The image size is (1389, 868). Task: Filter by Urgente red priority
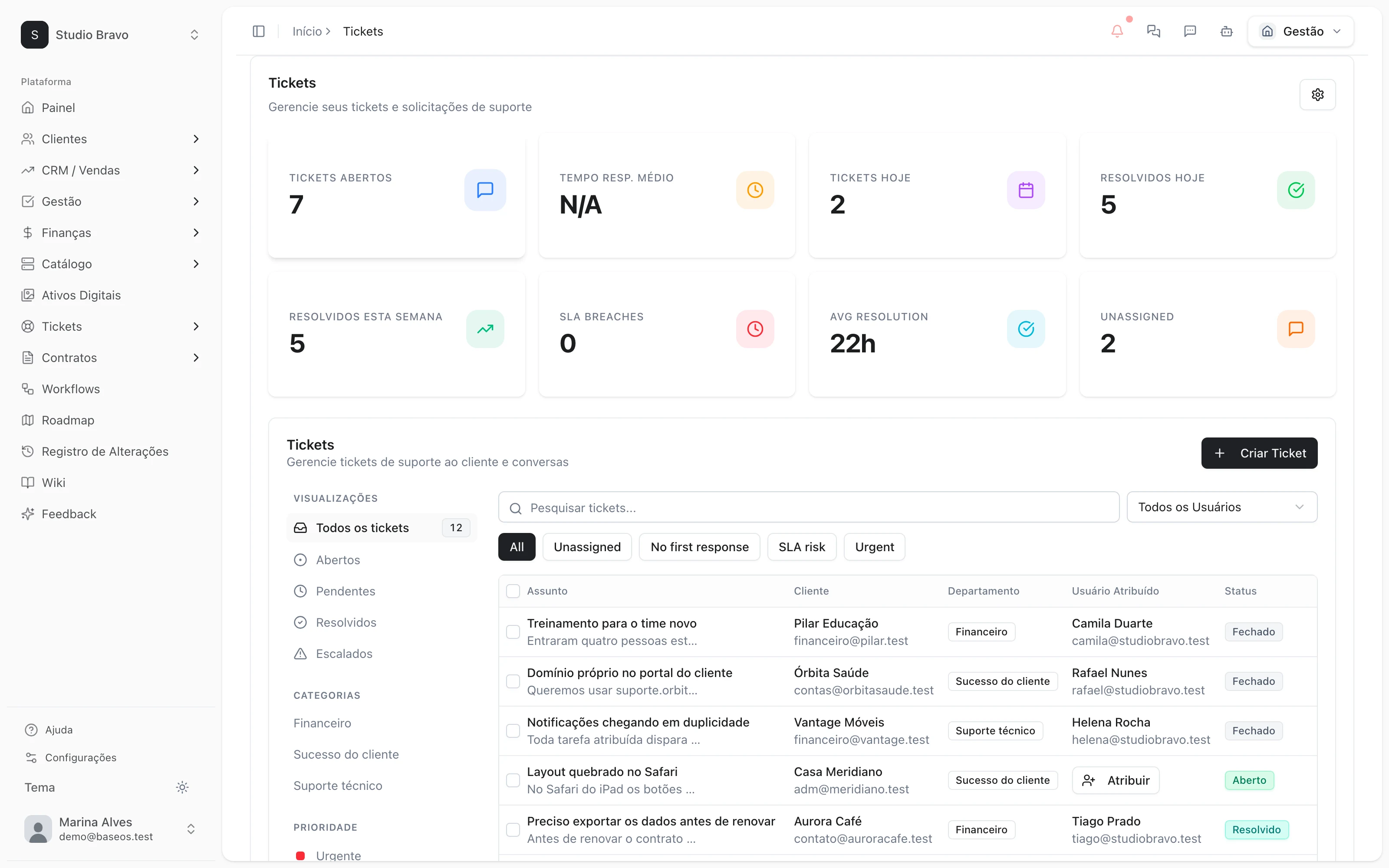(x=381, y=855)
